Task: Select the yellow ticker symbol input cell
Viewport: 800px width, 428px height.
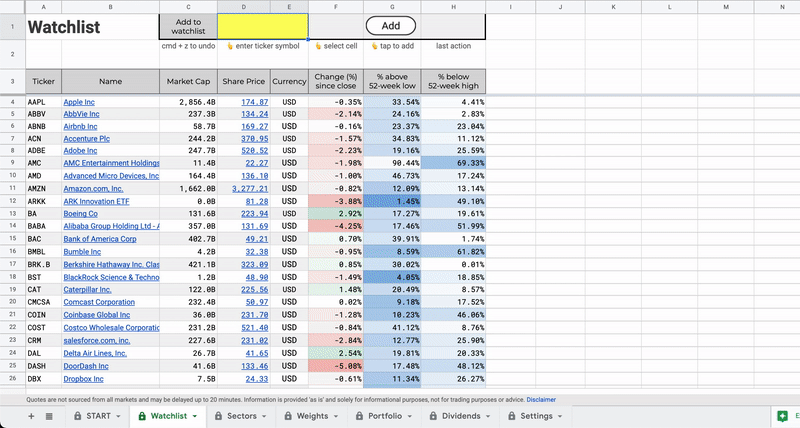Action: tap(263, 27)
